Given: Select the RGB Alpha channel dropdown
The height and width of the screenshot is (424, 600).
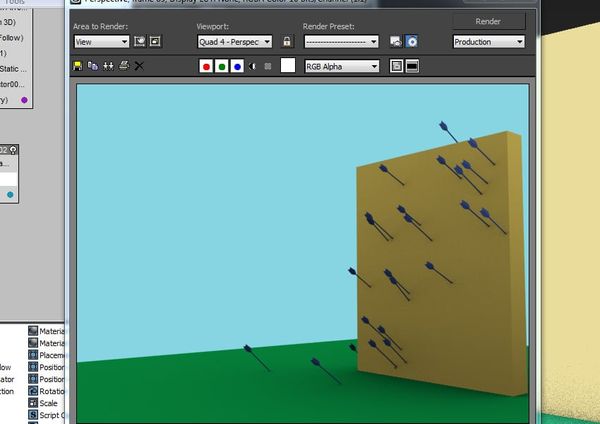Looking at the screenshot, I should [x=342, y=66].
